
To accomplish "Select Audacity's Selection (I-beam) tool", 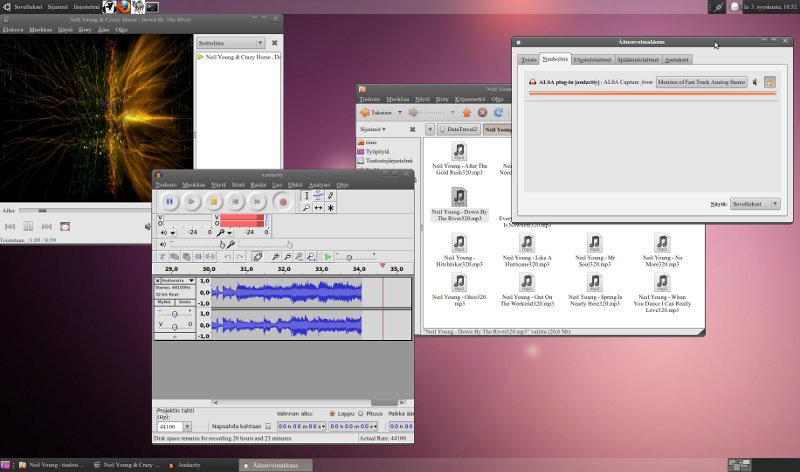I will coord(306,195).
